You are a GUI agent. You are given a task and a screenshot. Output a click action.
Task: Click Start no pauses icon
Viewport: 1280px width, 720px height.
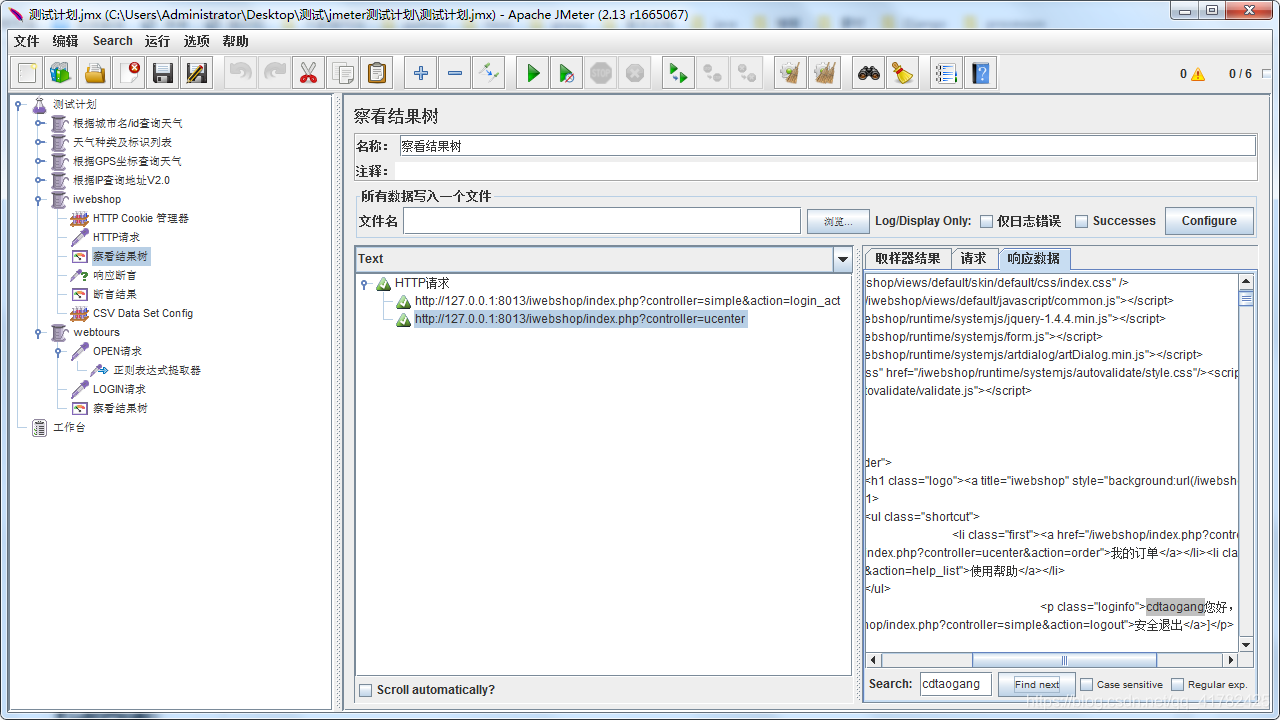[567, 73]
